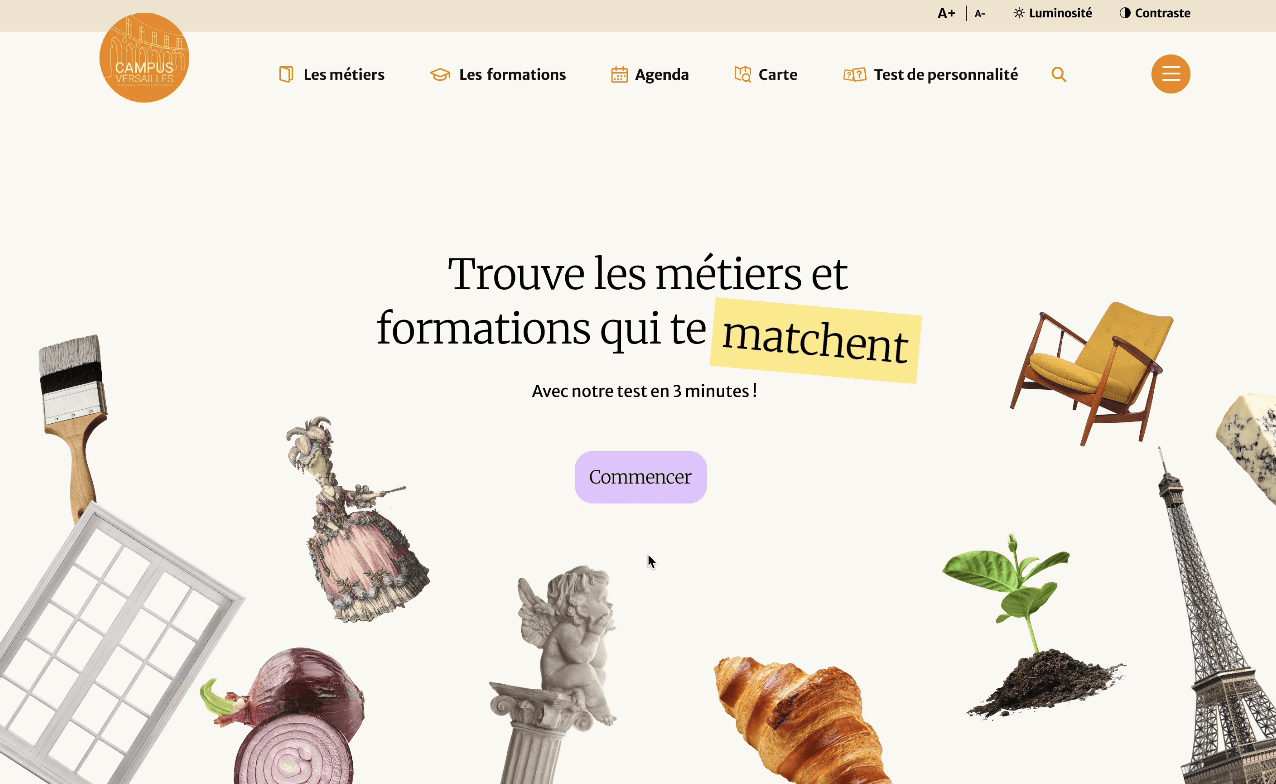Decrease text size with A-
This screenshot has height=784, width=1276.
(x=980, y=13)
